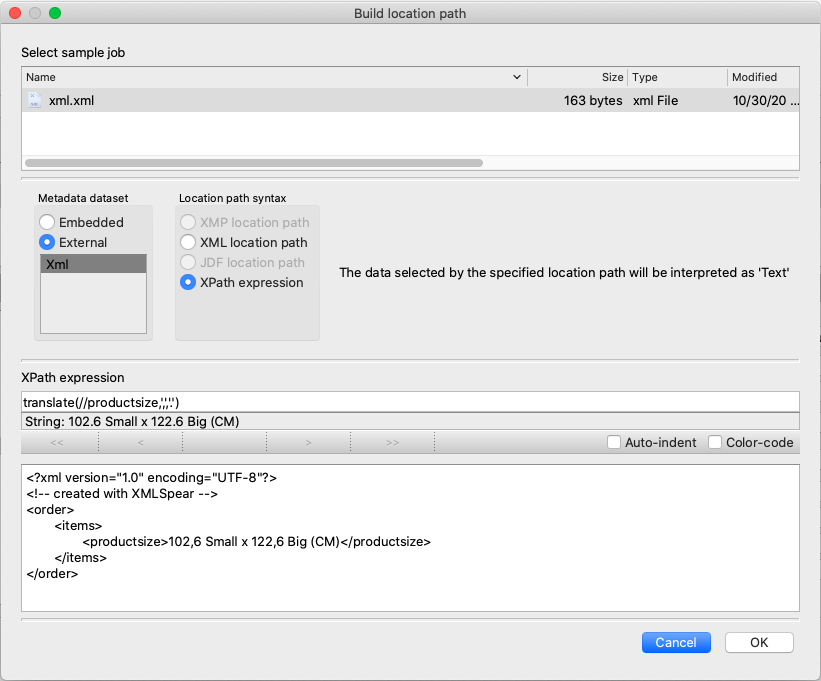Image resolution: width=821 pixels, height=681 pixels.
Task: Enable the Auto-indent checkbox
Action: coord(616,442)
